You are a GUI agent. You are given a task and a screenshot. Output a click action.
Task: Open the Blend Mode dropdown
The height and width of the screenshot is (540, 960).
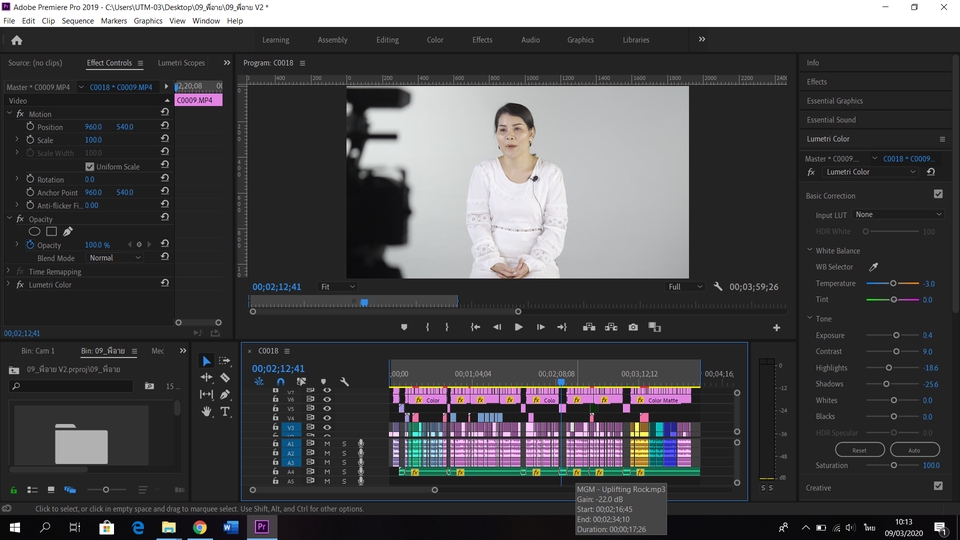(114, 258)
